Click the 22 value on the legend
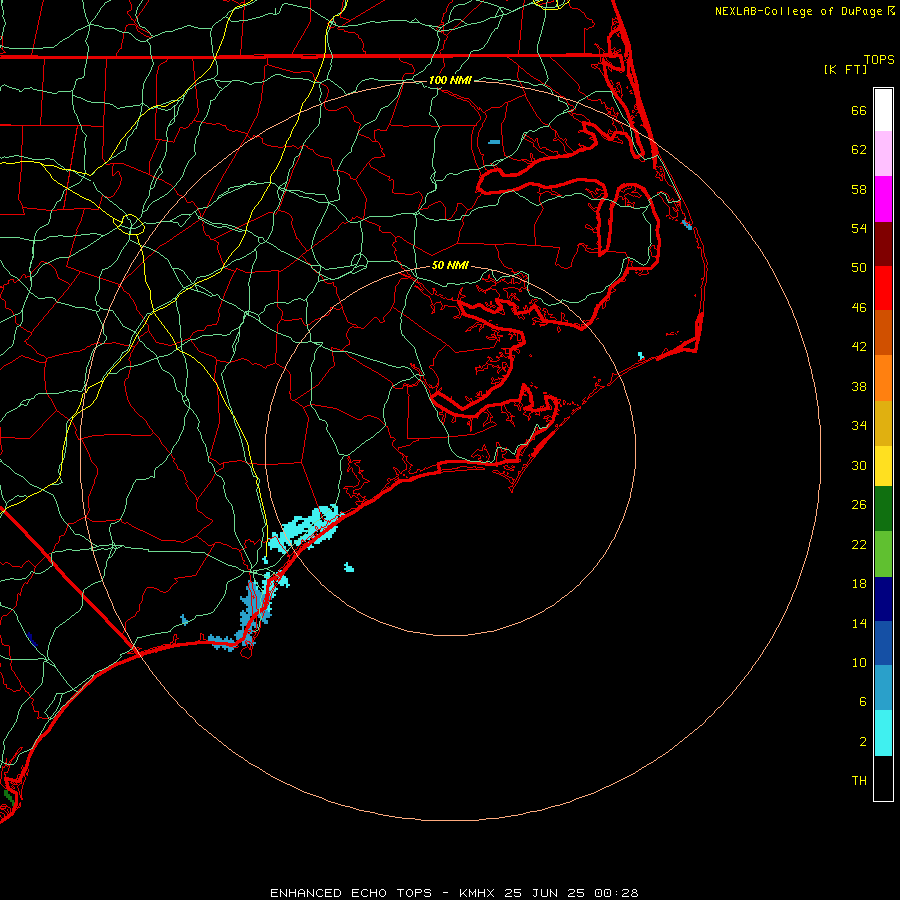Viewport: 900px width, 900px height. [x=859, y=544]
